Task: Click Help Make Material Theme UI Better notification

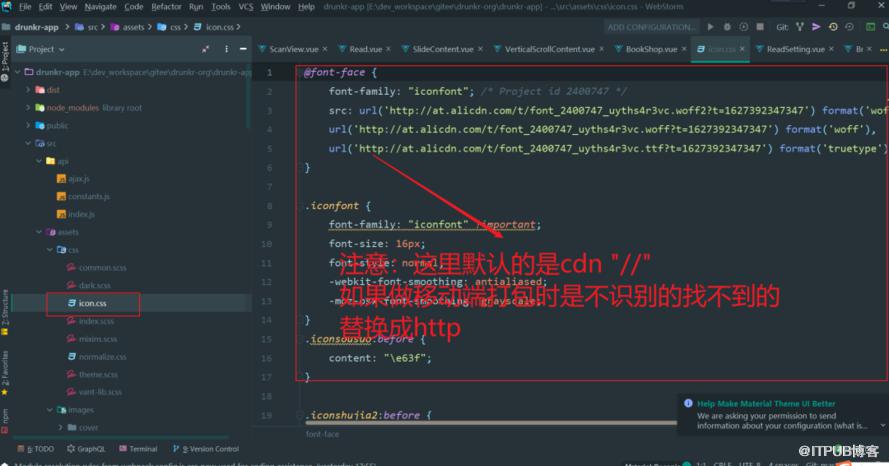Action: [766, 404]
